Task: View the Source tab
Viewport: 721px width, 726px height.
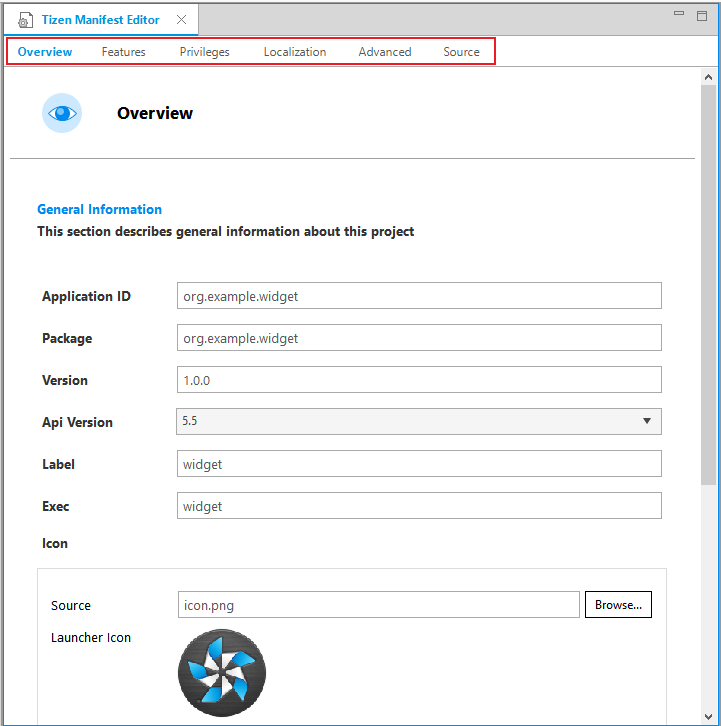Action: 461,52
